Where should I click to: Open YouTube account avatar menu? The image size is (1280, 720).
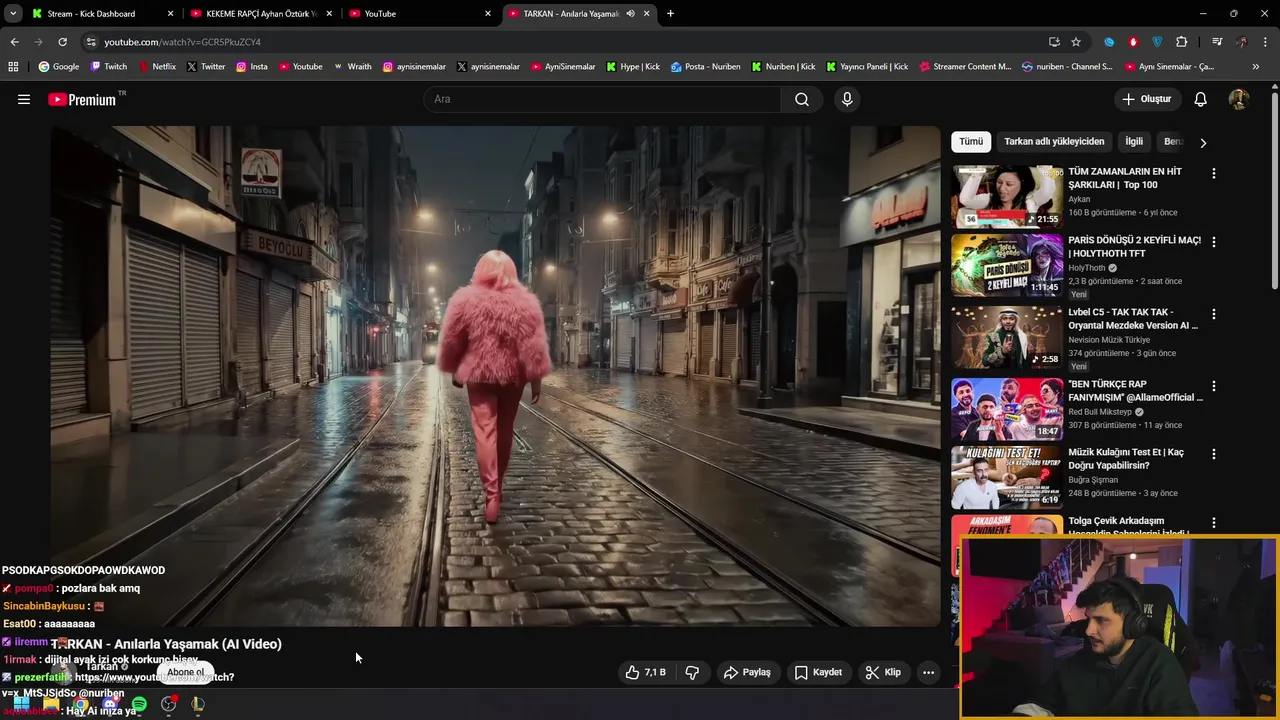(x=1238, y=99)
